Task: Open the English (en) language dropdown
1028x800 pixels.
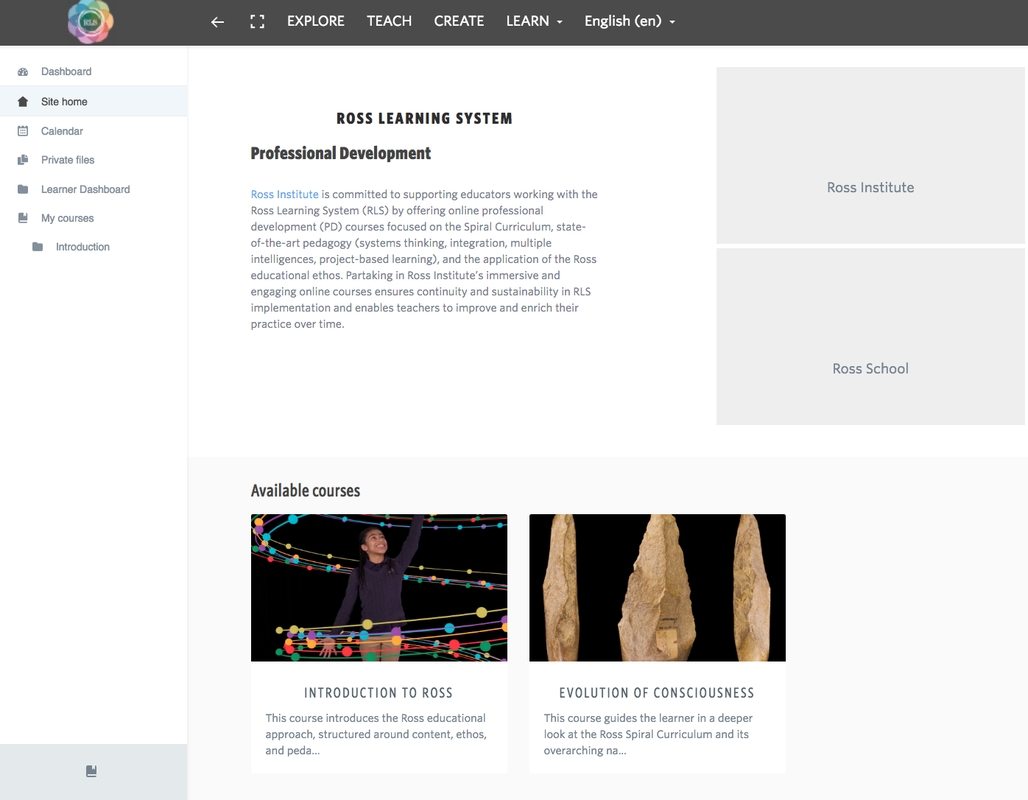Action: tap(630, 22)
